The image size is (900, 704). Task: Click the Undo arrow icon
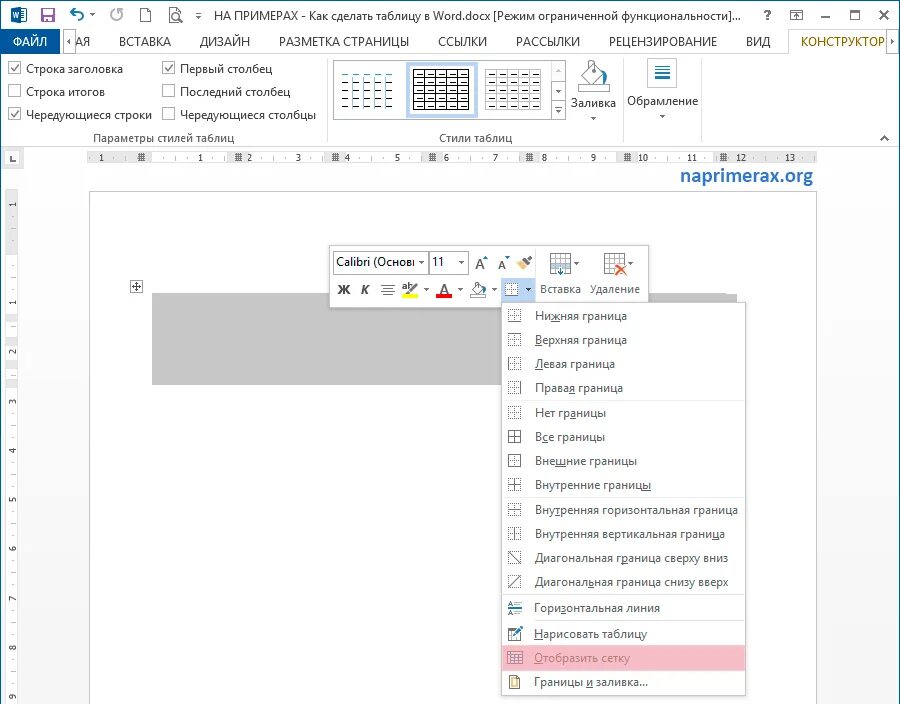pyautogui.click(x=76, y=14)
